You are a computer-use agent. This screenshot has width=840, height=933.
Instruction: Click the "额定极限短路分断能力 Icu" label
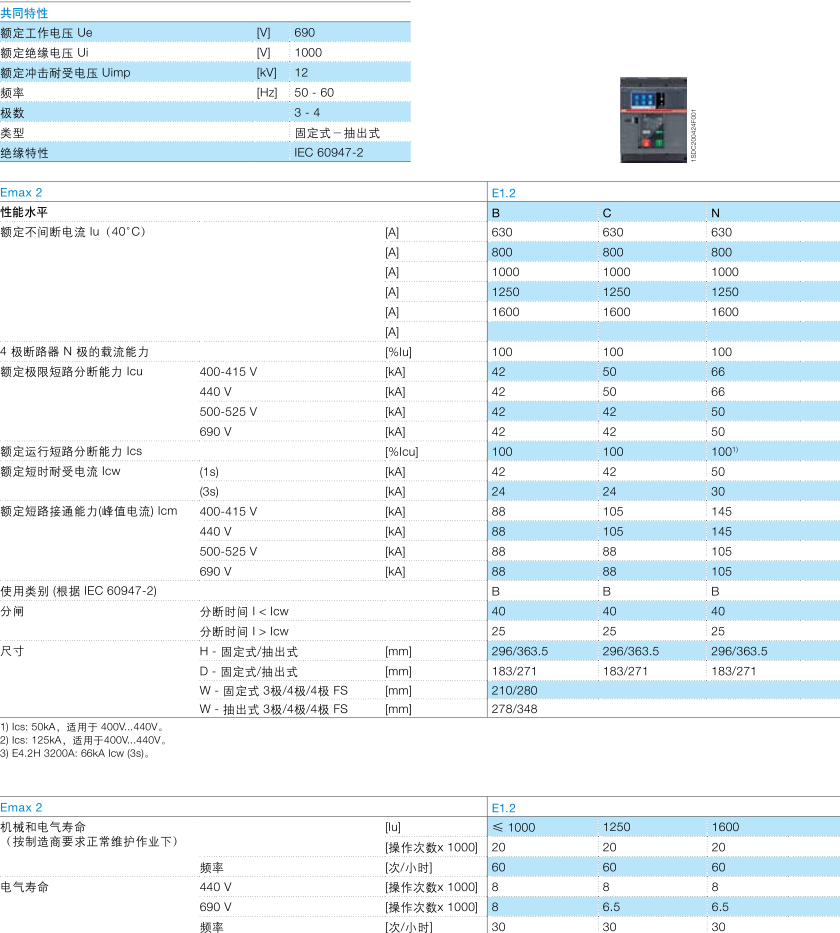pyautogui.click(x=71, y=372)
